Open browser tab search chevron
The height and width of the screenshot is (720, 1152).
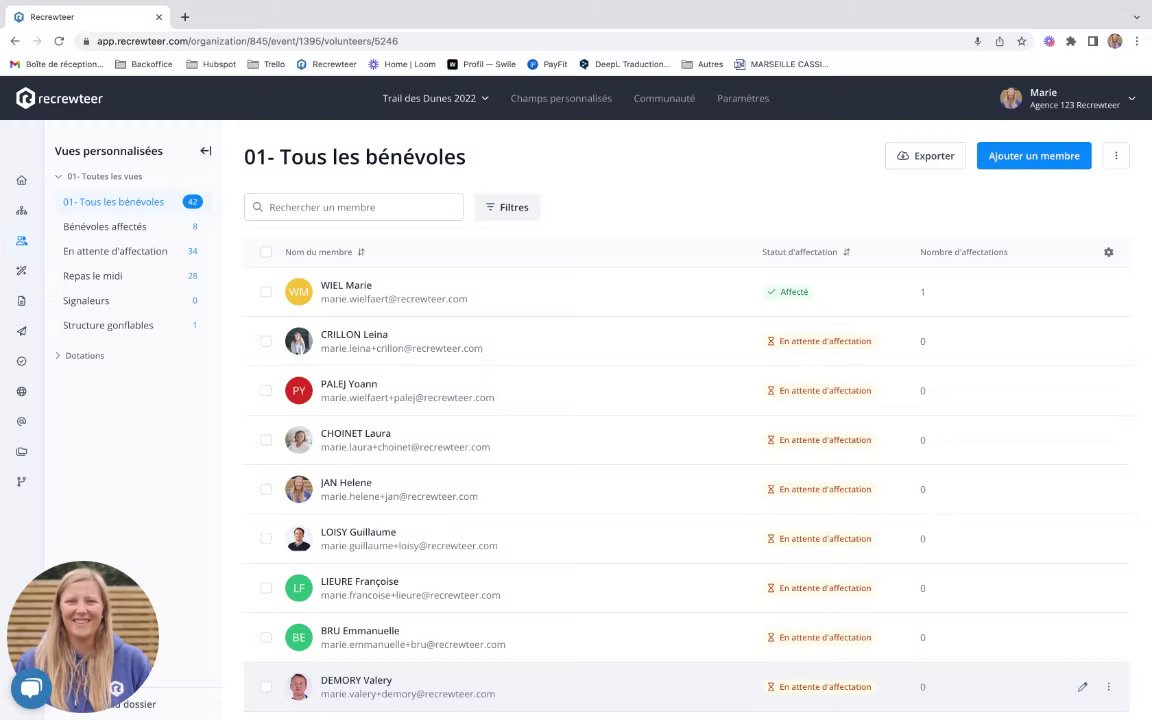(x=1137, y=17)
